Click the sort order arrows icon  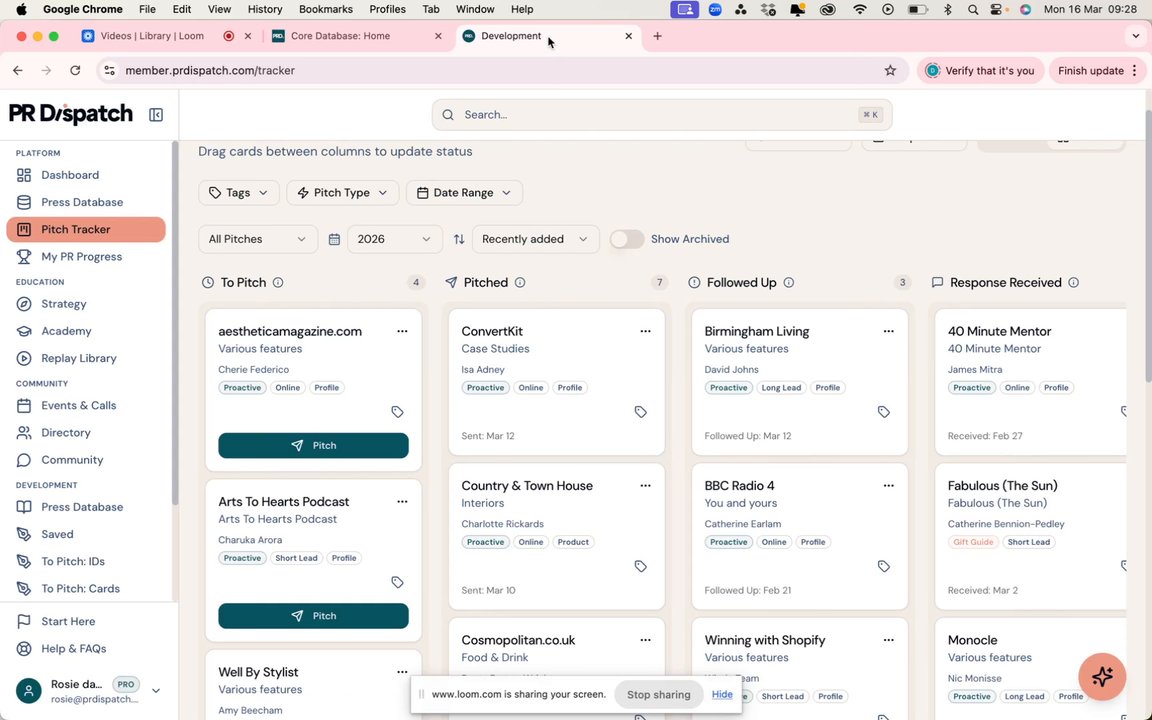(x=459, y=240)
